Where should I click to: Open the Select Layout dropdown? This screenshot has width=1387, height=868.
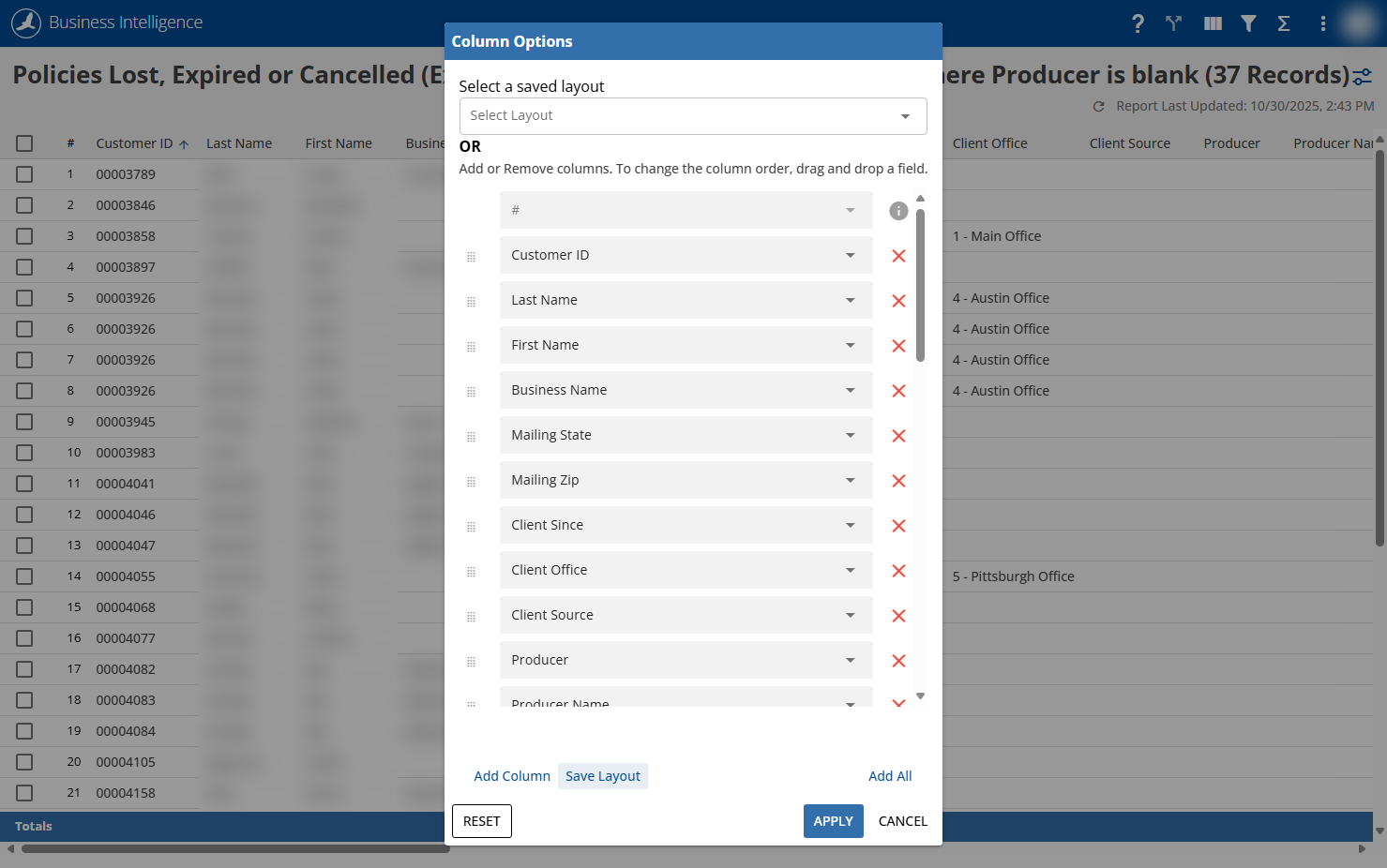(693, 116)
